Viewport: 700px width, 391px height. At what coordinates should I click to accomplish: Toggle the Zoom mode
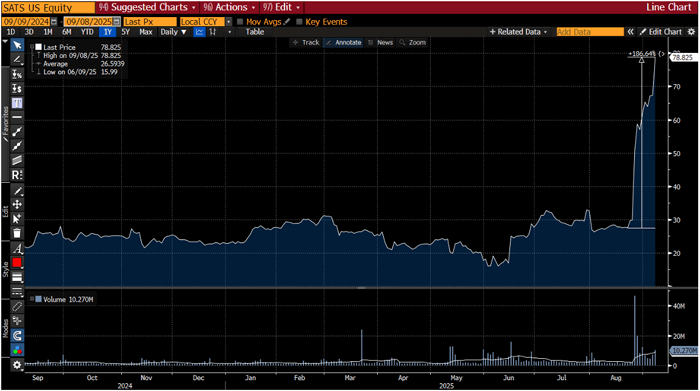[413, 42]
